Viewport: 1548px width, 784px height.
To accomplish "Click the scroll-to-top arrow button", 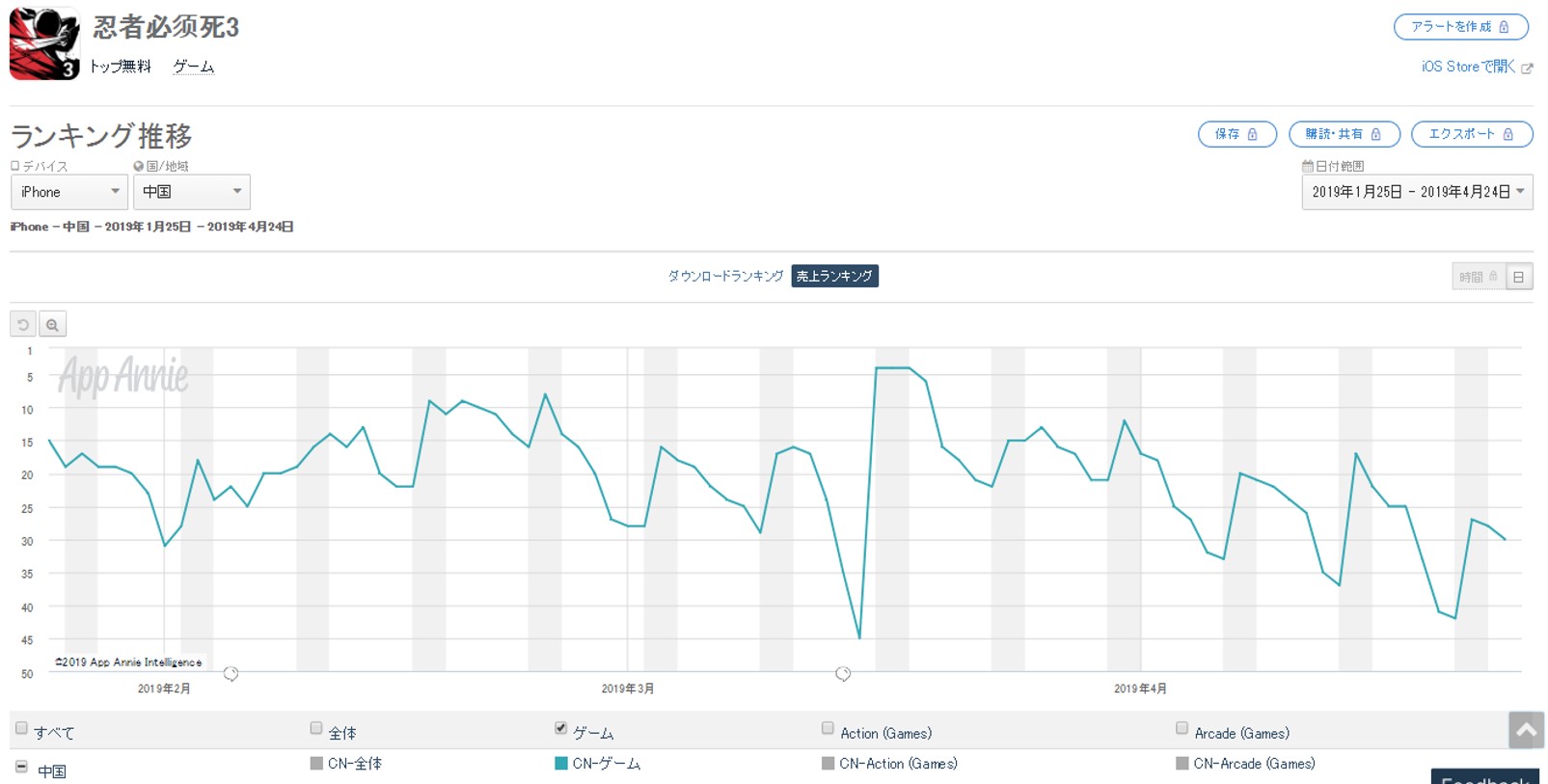I will click(1526, 730).
